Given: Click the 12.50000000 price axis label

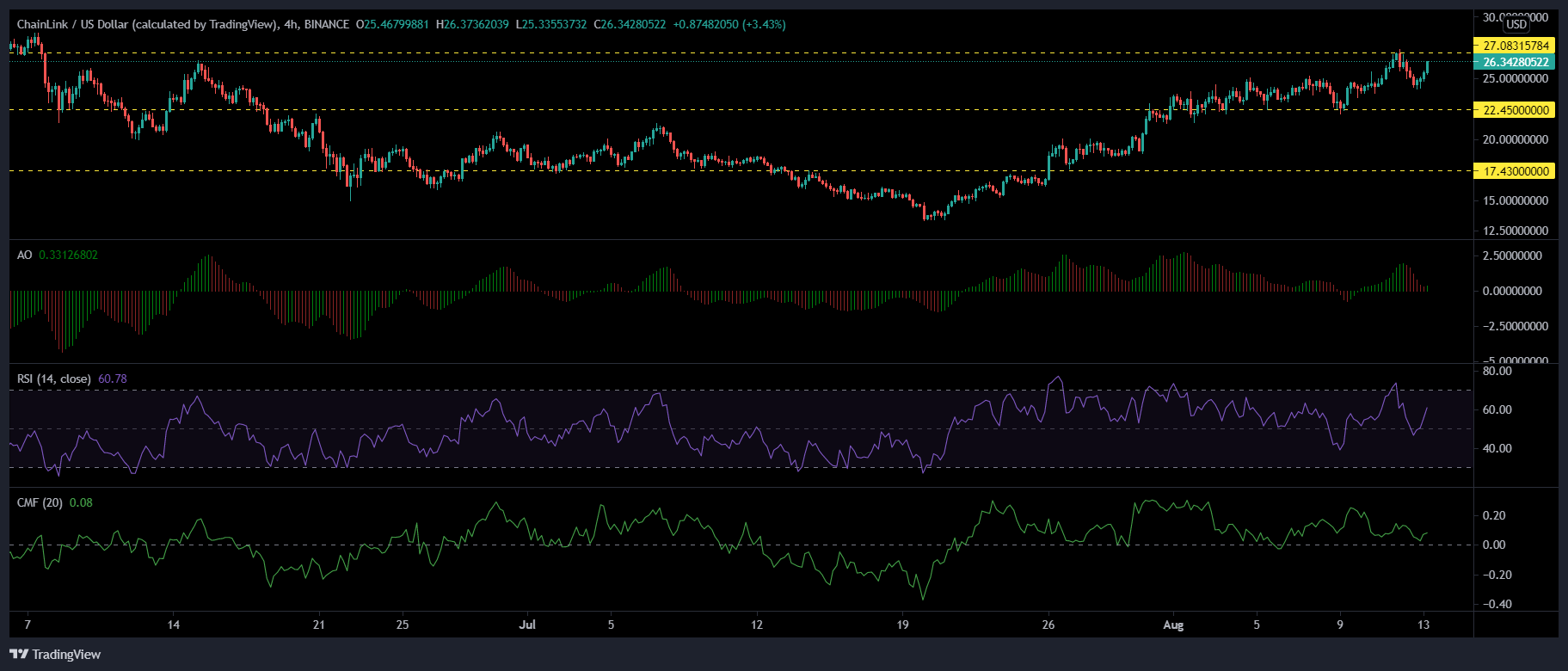Looking at the screenshot, I should (1516, 231).
